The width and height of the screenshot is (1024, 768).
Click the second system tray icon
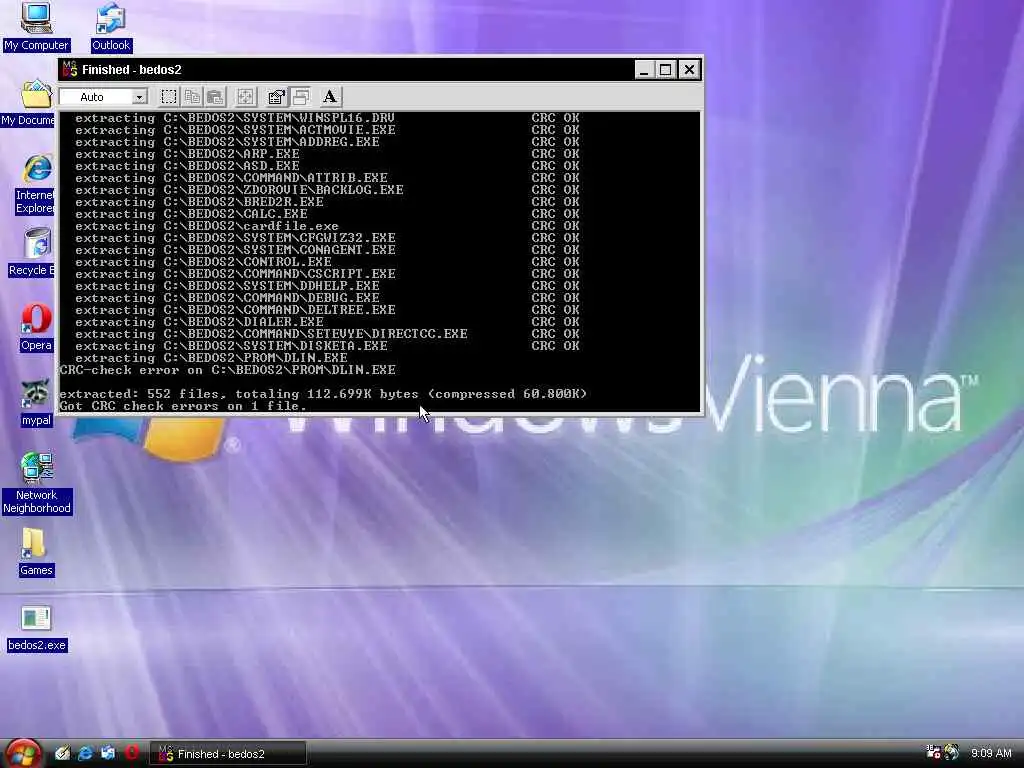[x=952, y=752]
